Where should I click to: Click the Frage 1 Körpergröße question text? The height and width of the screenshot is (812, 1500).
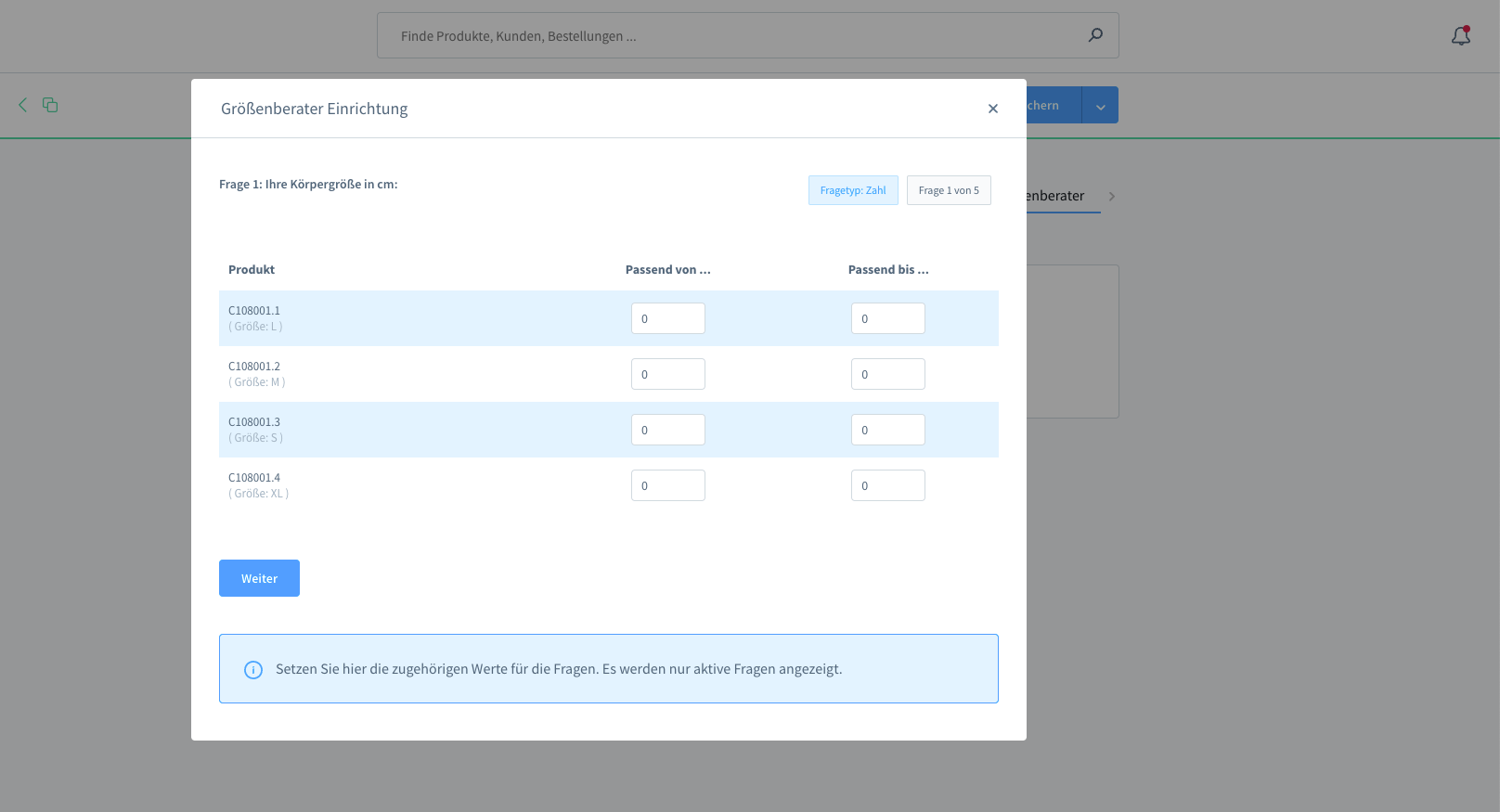pyautogui.click(x=308, y=184)
